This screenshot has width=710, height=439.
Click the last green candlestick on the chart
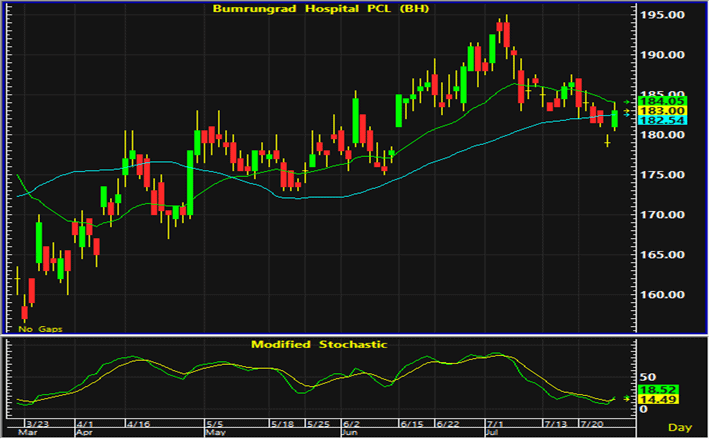[614, 119]
